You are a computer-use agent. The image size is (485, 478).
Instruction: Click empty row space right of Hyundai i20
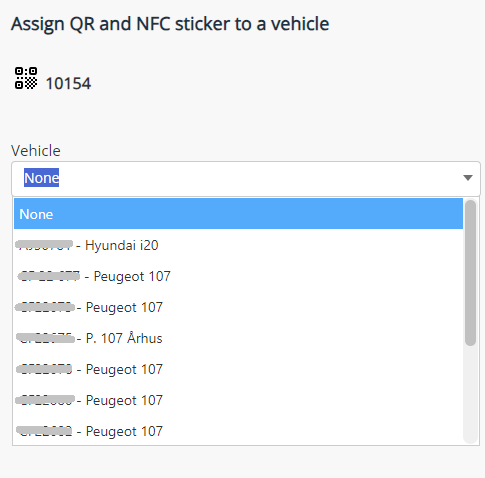(x=310, y=245)
